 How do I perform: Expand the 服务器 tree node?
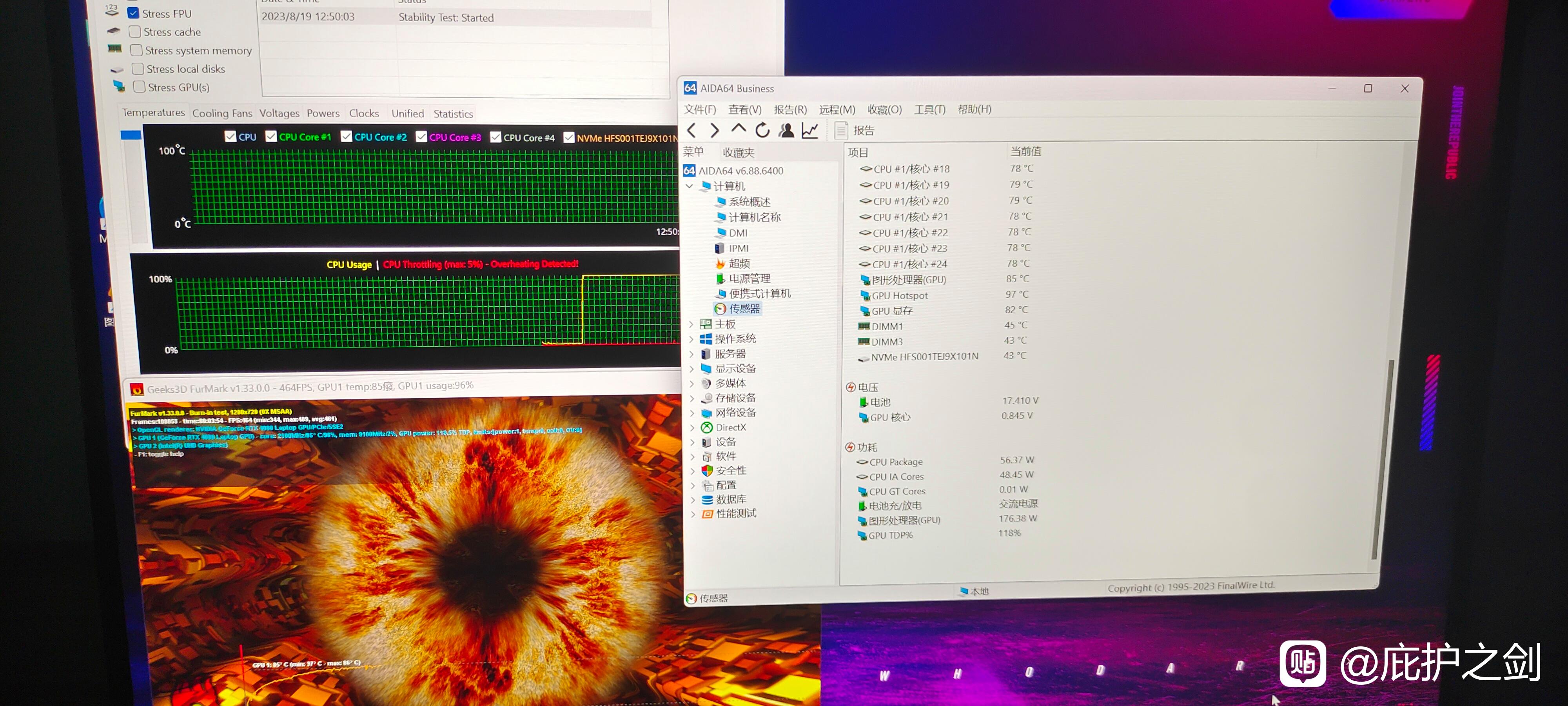(691, 354)
